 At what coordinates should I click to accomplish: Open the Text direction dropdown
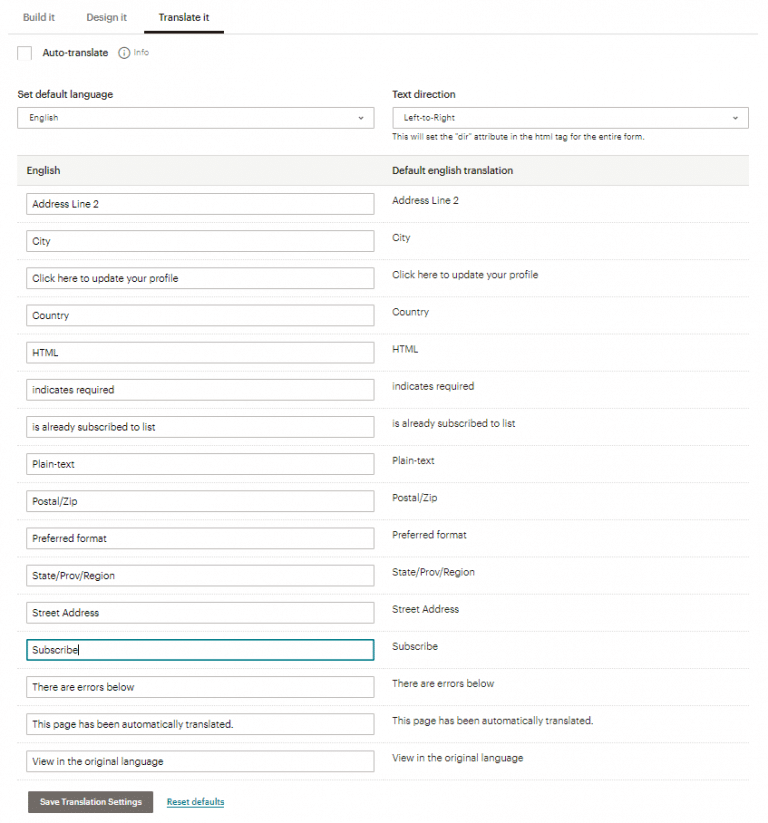pyautogui.click(x=570, y=117)
